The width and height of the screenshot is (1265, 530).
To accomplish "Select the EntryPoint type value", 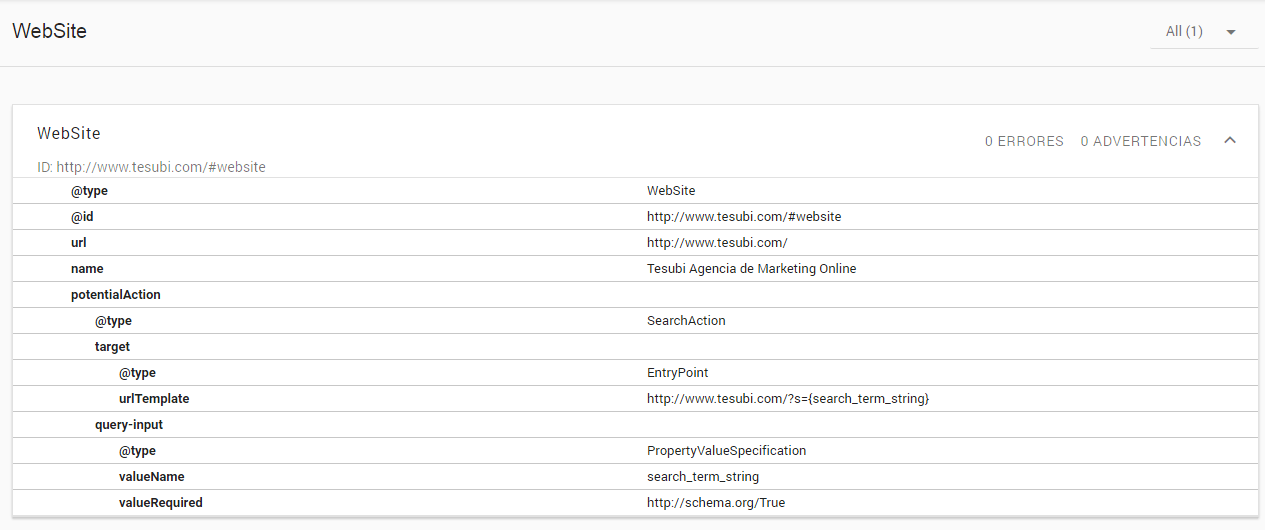I will pos(678,372).
